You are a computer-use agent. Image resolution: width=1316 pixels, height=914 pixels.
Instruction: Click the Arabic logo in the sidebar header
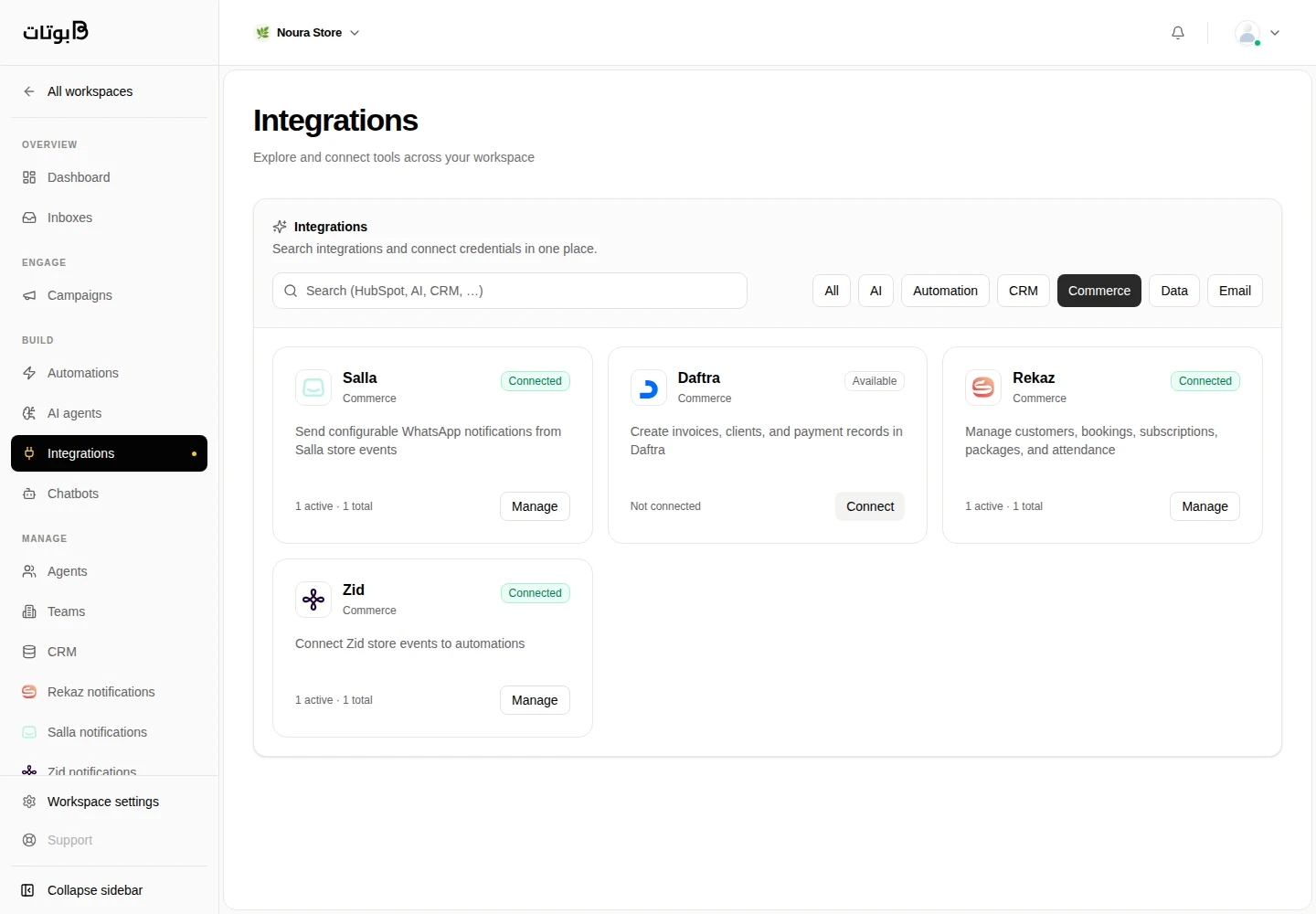(56, 32)
